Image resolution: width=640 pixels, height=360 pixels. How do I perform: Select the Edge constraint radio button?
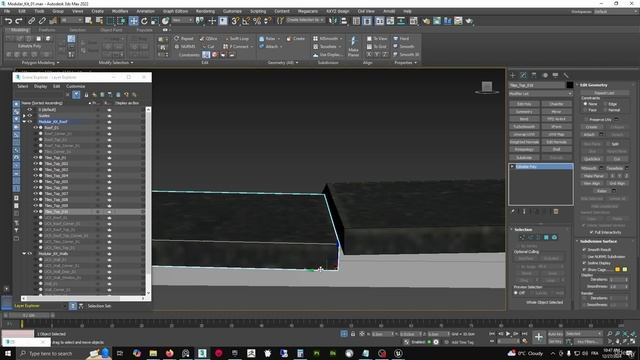click(x=605, y=104)
